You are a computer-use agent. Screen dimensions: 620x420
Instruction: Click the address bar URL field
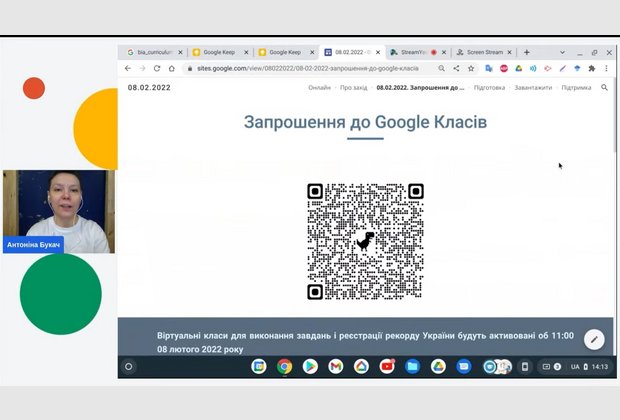coord(300,69)
